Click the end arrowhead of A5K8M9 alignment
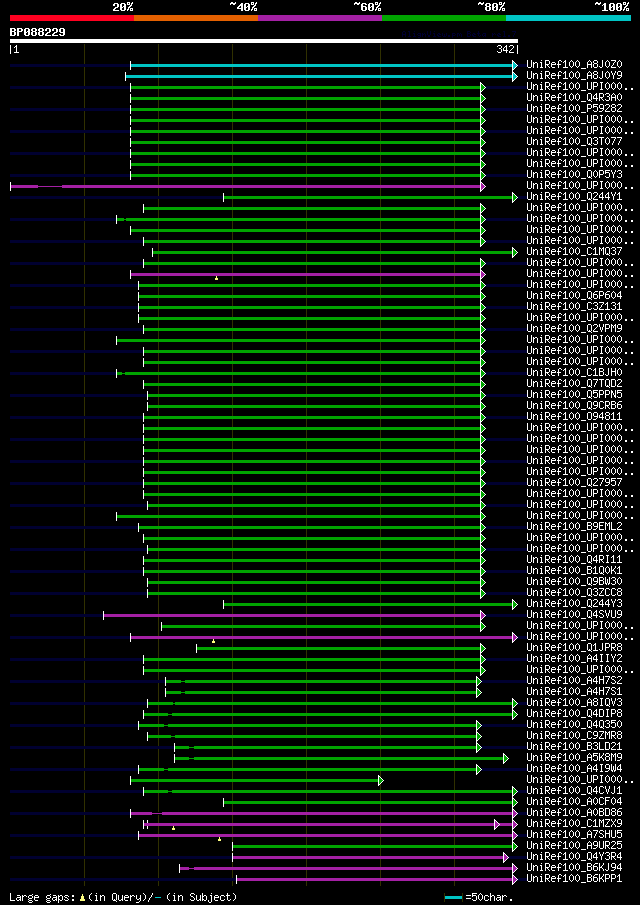The image size is (640, 905). 506,758
